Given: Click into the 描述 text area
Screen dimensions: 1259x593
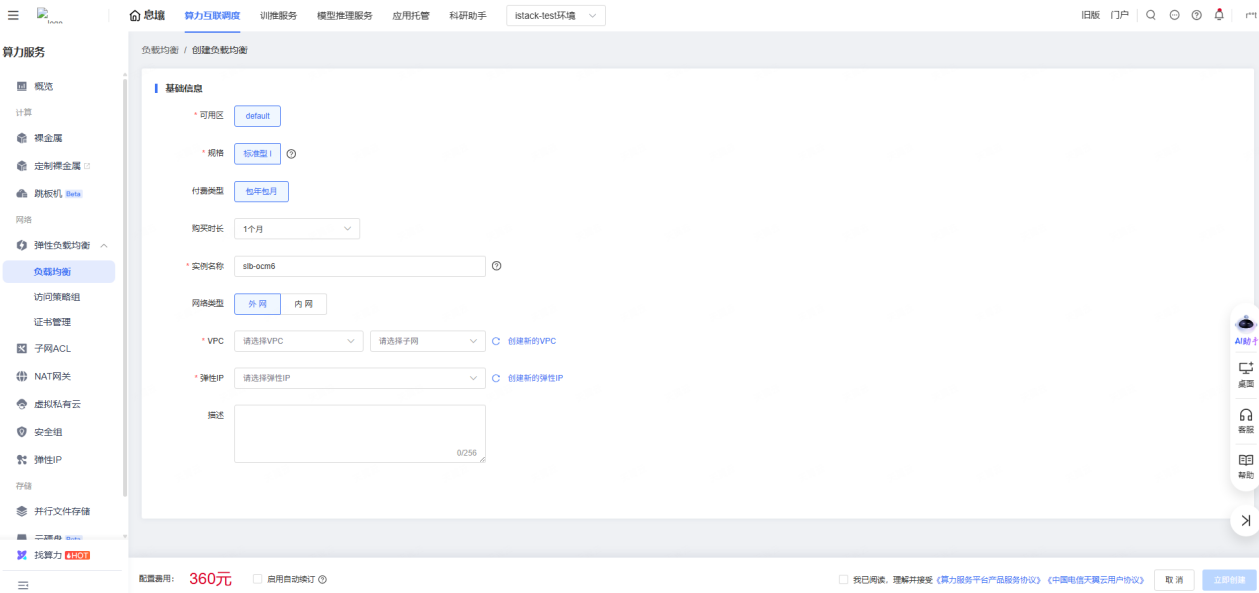Looking at the screenshot, I should pyautogui.click(x=359, y=433).
